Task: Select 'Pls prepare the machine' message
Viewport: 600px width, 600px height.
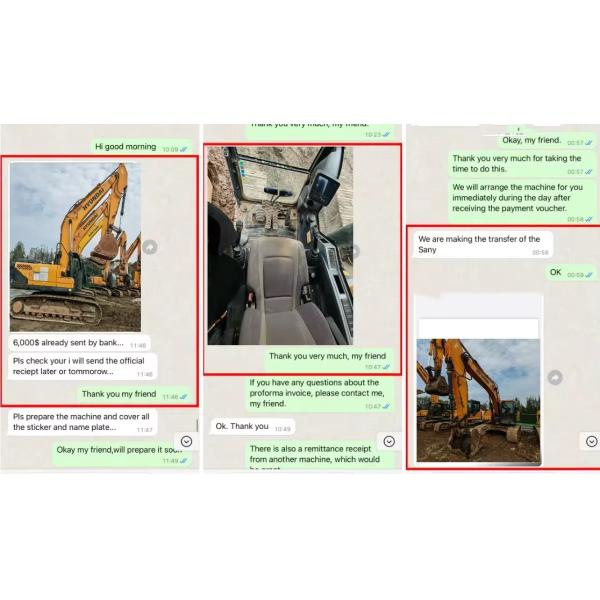Action: 82,421
